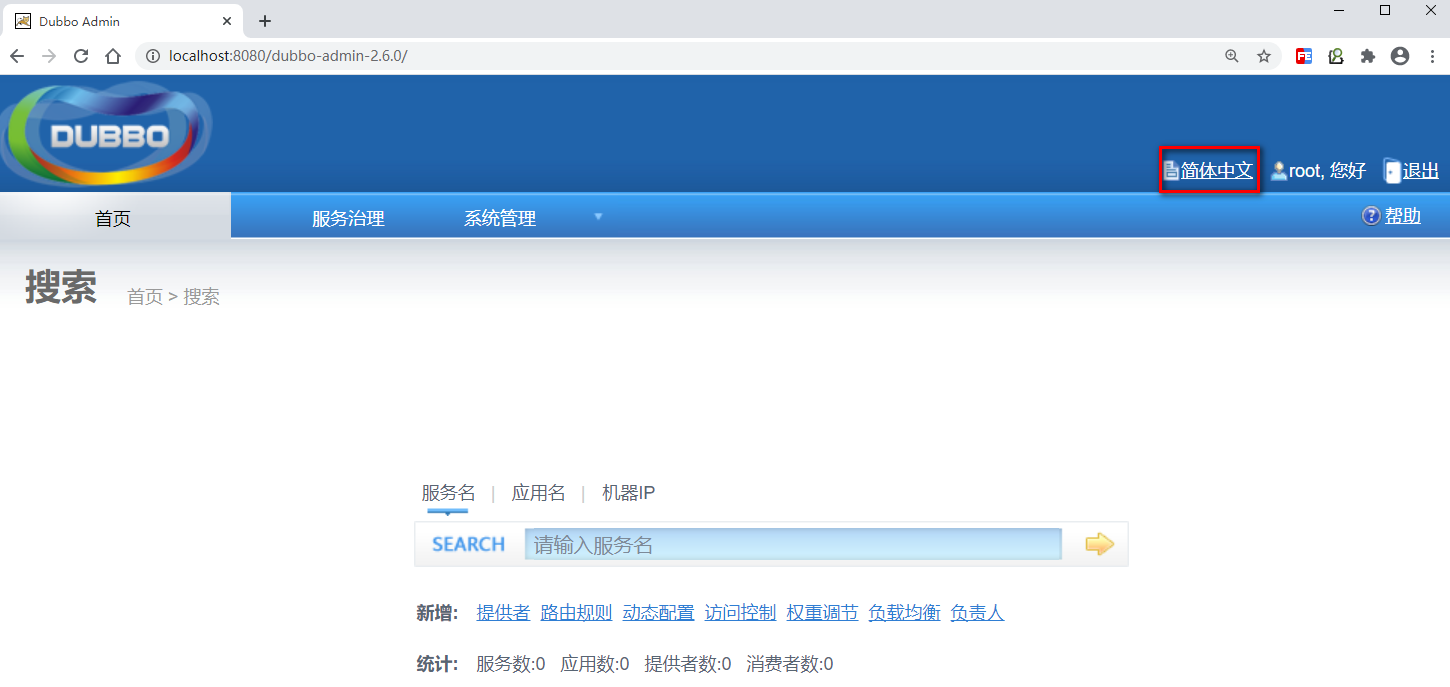Open the 帮助 help link

pos(1403,216)
